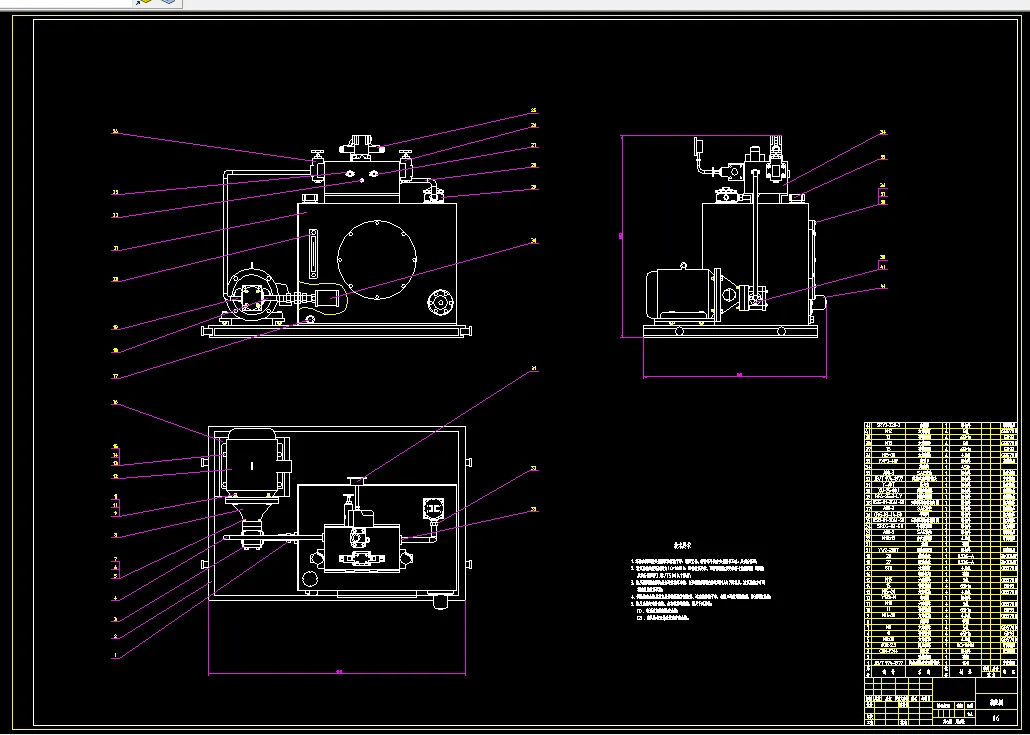Select the width dimension below the side view
Image resolution: width=1030 pixels, height=735 pixels.
coord(734,376)
